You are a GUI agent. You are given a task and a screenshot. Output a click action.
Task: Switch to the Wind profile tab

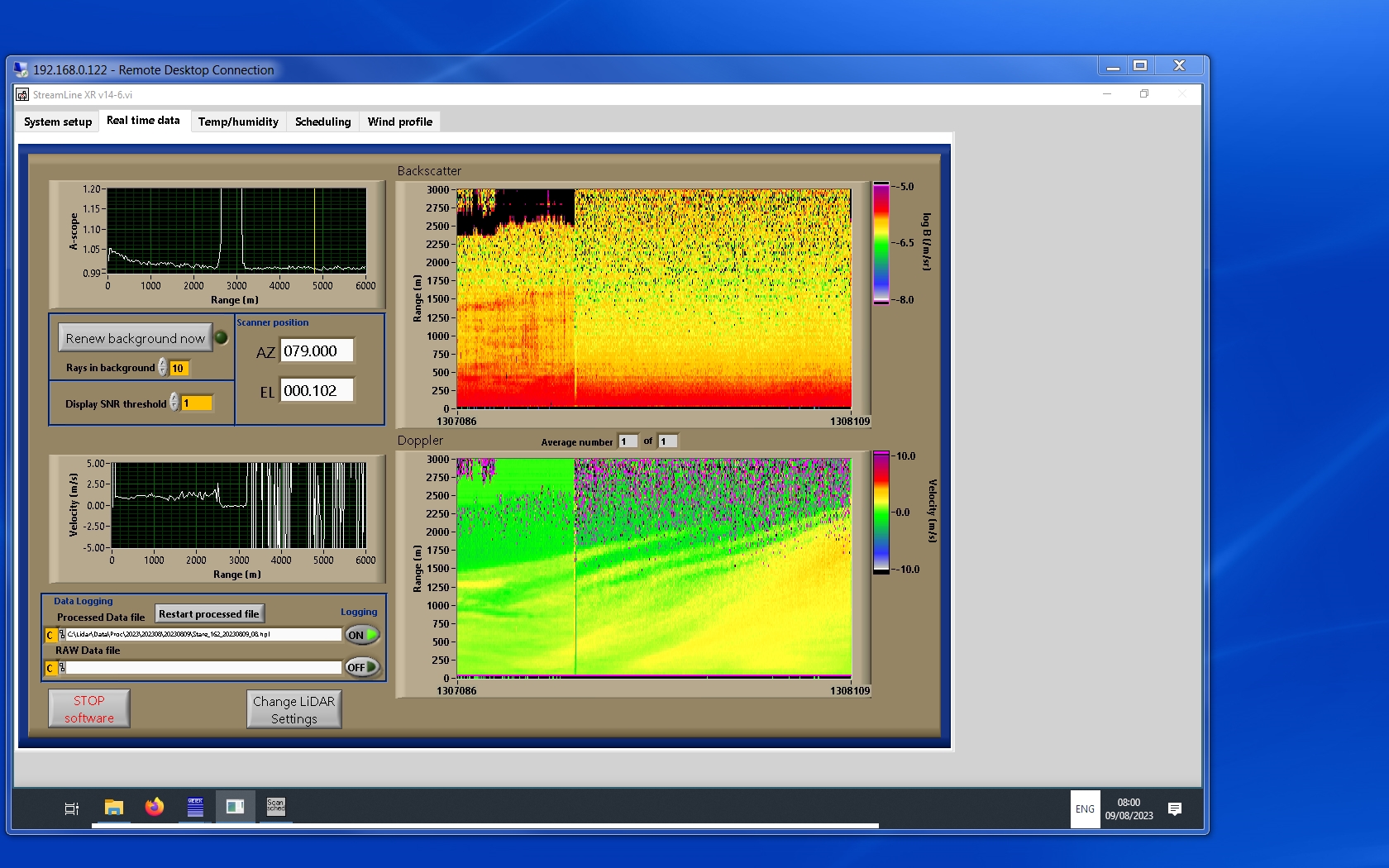(x=399, y=122)
